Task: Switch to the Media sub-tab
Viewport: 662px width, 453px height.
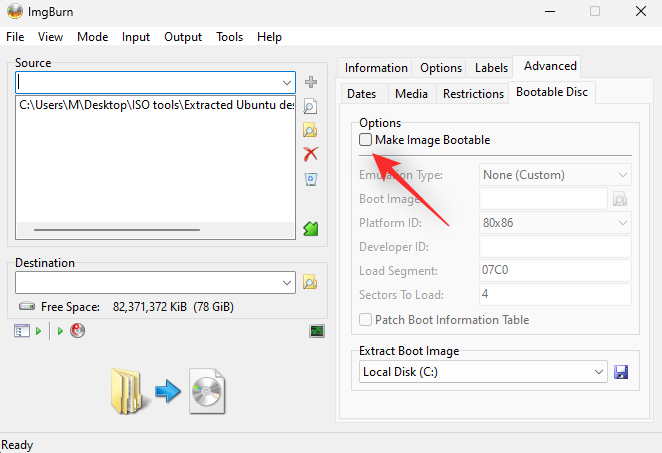Action: click(x=411, y=94)
